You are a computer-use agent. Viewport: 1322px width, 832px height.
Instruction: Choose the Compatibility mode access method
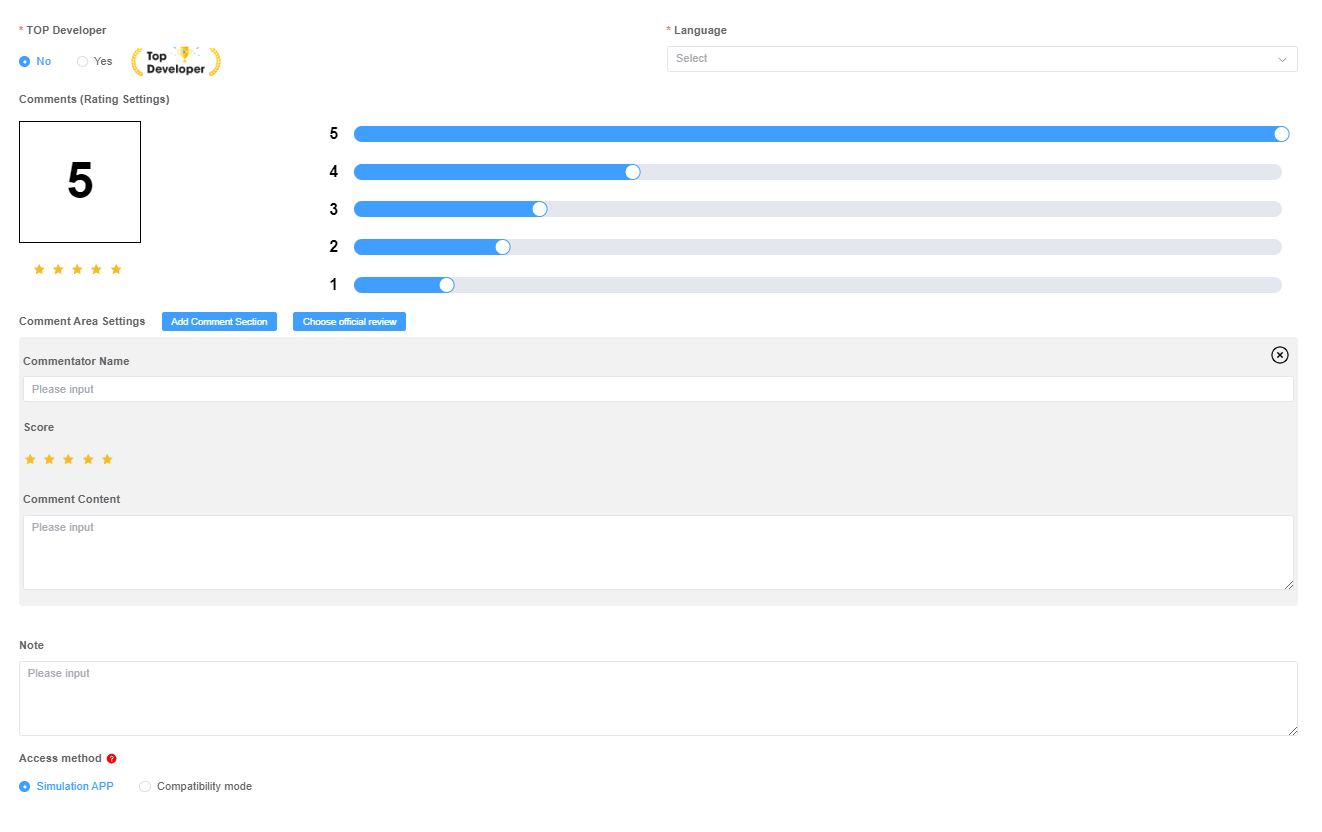point(196,786)
